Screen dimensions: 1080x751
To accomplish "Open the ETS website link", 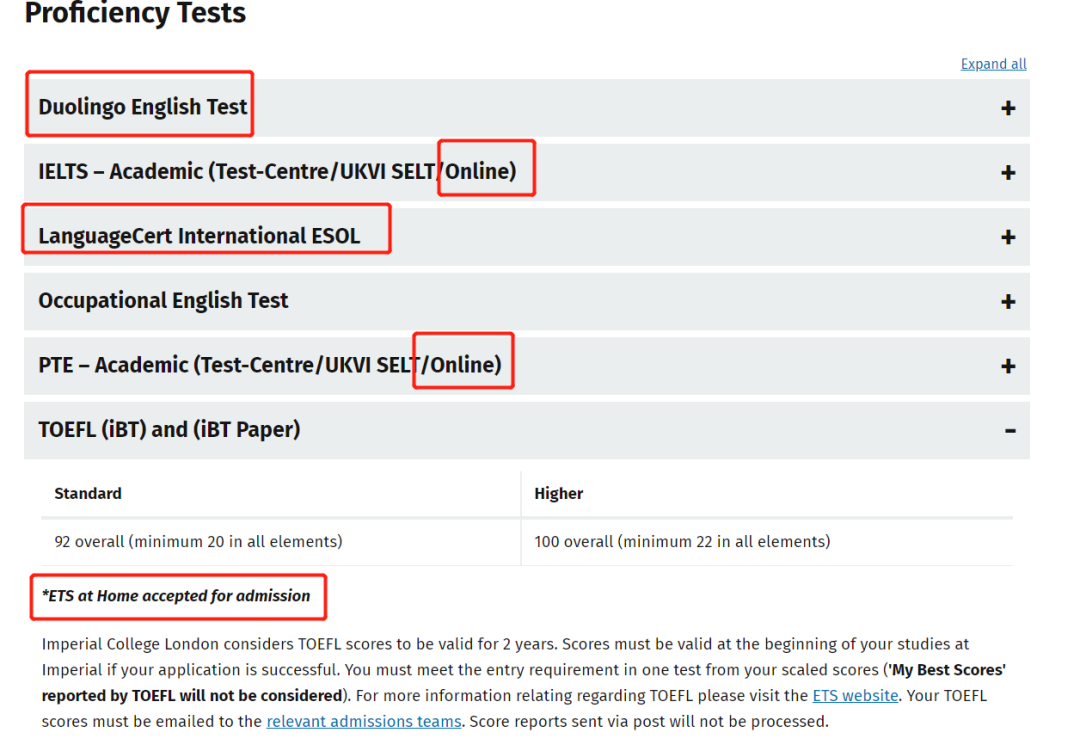I will point(855,695).
